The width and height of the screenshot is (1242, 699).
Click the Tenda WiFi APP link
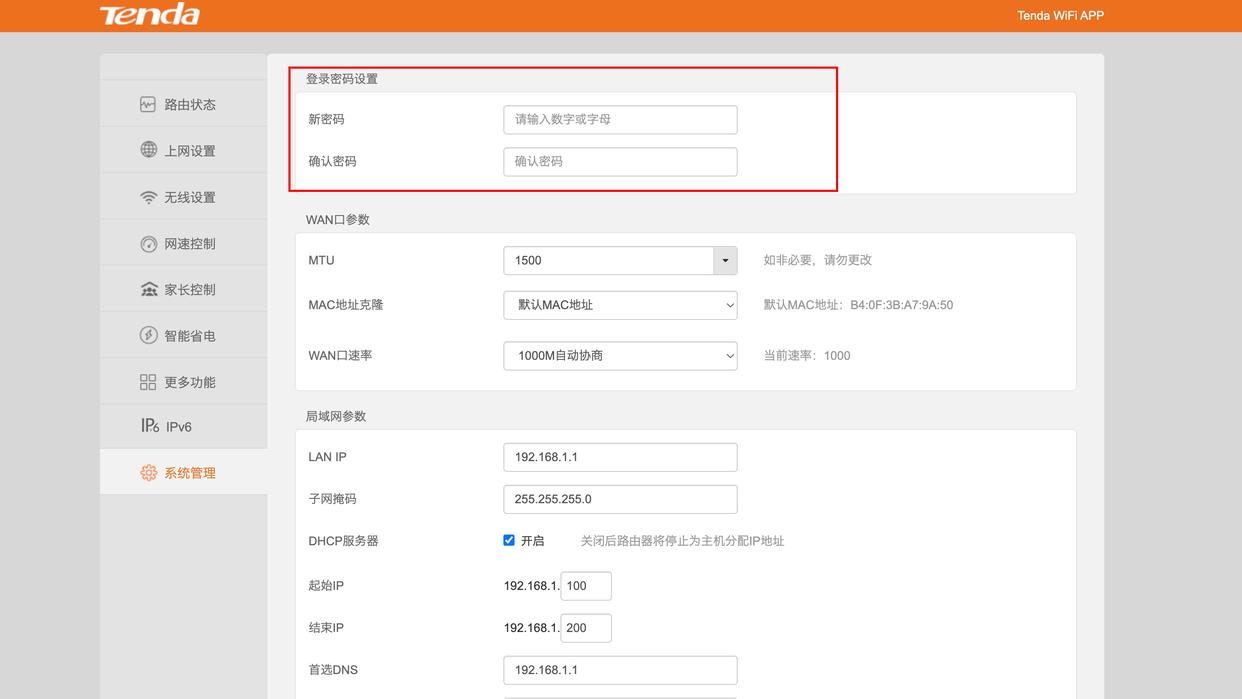[x=1059, y=15]
